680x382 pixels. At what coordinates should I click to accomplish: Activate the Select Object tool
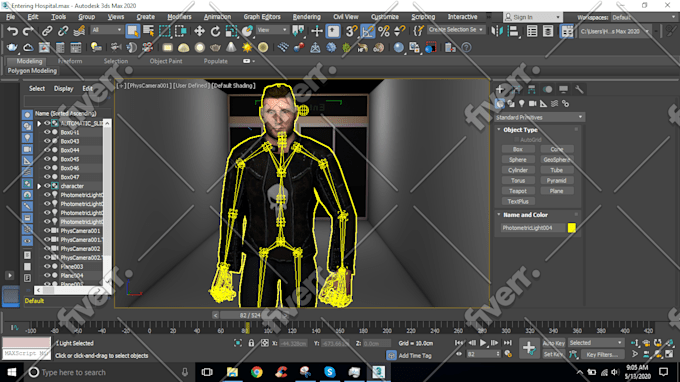(132, 31)
